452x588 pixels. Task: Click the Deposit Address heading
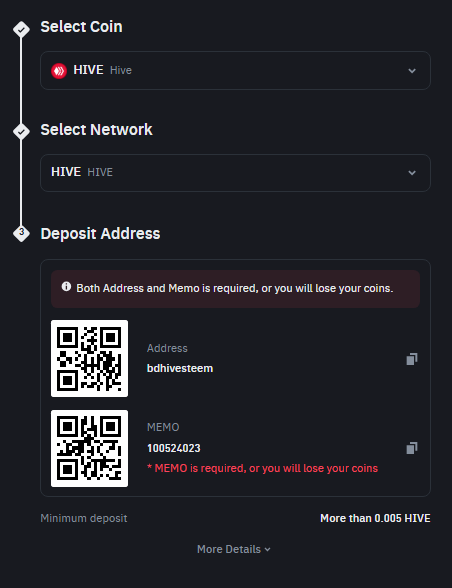(x=100, y=234)
